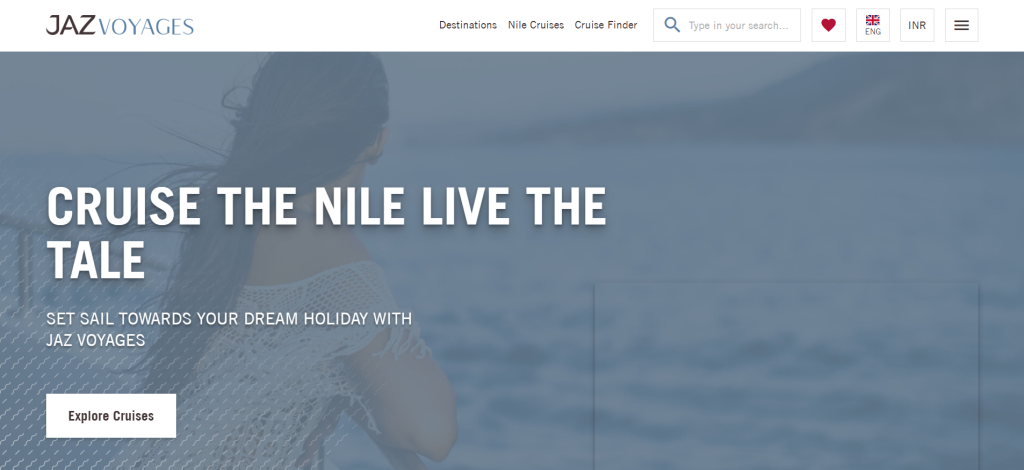Screen dimensions: 1024x470
Task: Click the VOYAGES word in the logo
Action: click(148, 27)
